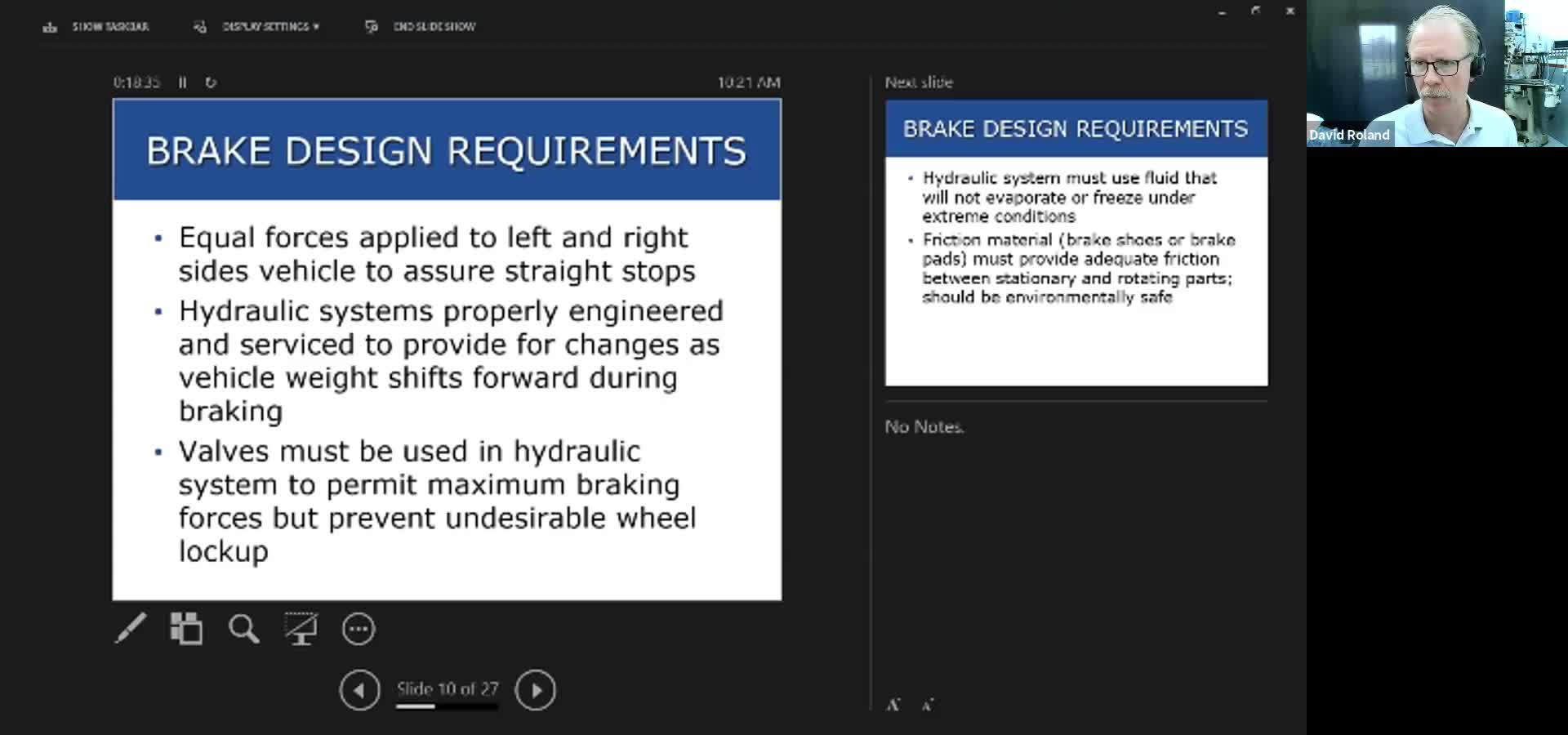Toggle black or unblack slide show

pyautogui.click(x=301, y=629)
